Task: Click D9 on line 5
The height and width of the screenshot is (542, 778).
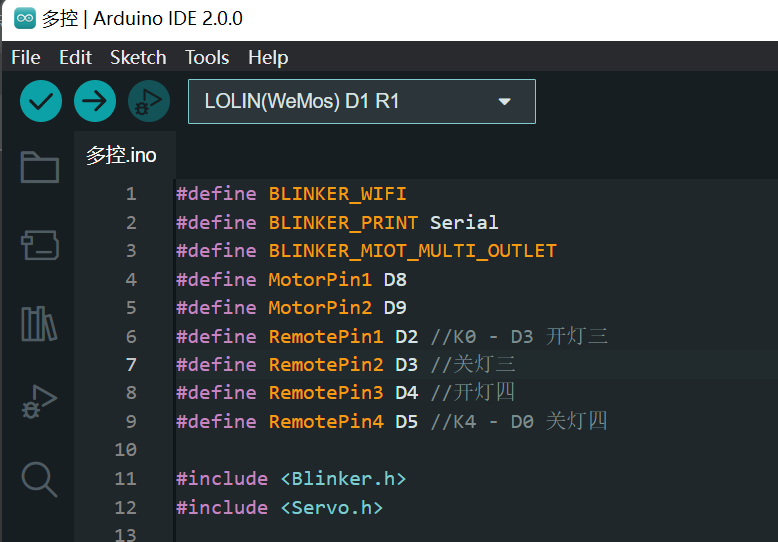Action: pyautogui.click(x=395, y=308)
